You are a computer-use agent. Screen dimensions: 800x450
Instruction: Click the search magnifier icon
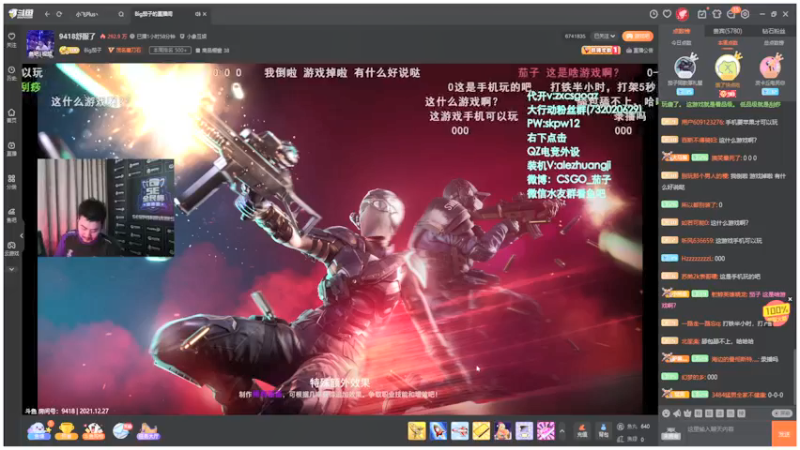tap(121, 14)
